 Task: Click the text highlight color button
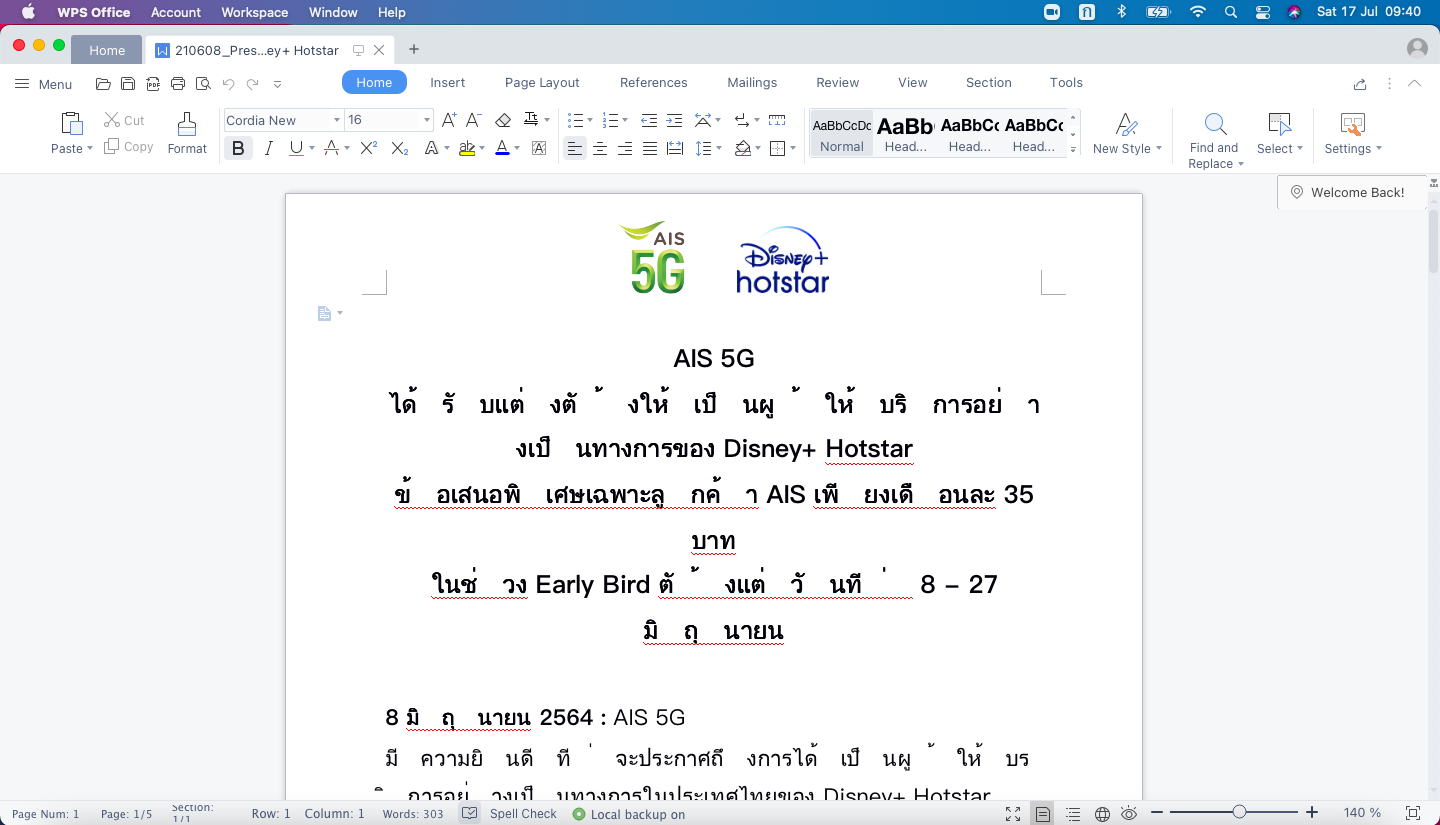coord(466,148)
